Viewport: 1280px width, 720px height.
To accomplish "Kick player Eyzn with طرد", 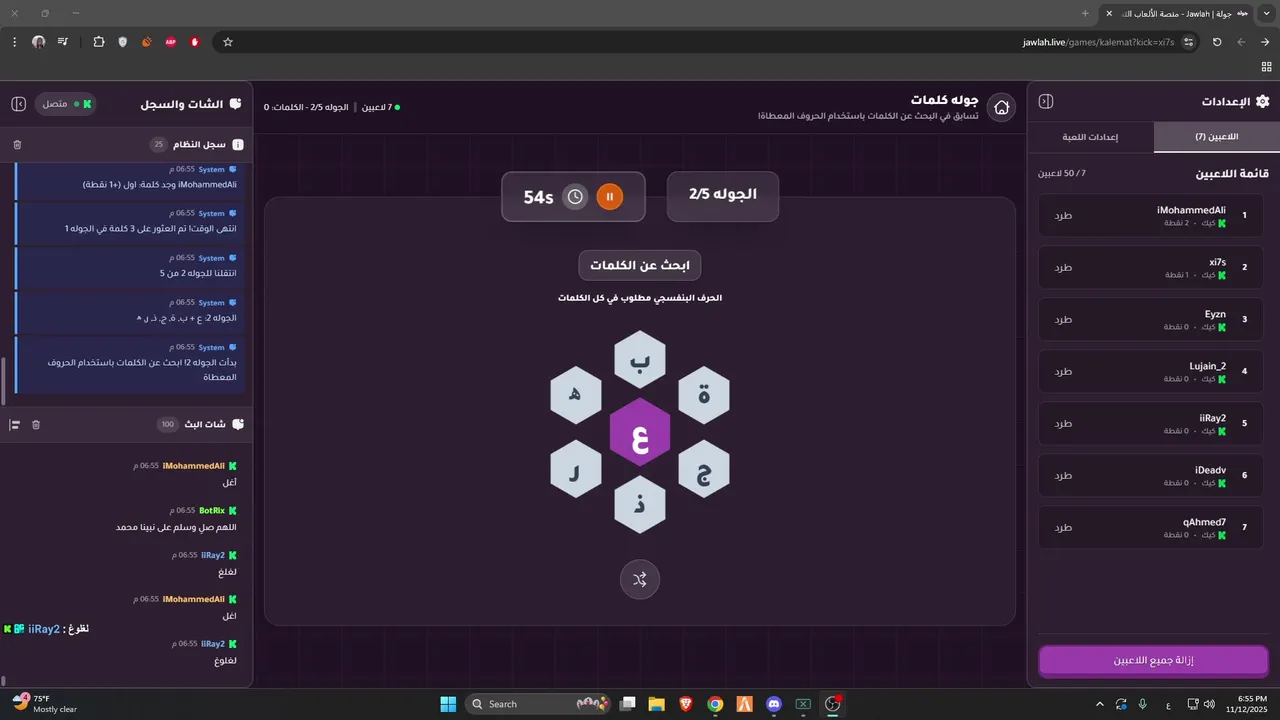I will point(1064,319).
